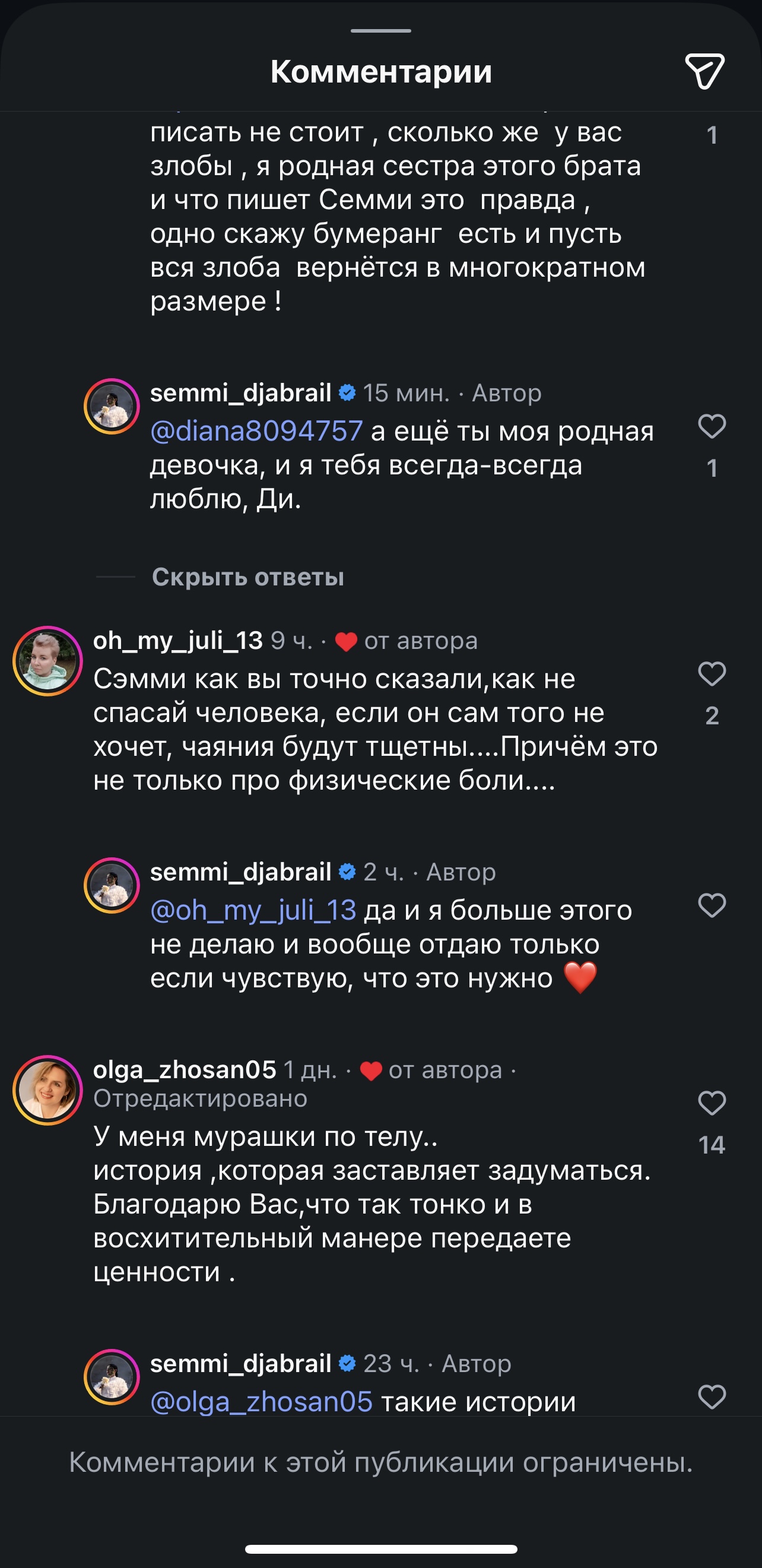The height and width of the screenshot is (1568, 762).
Task: Like oh_my_juli_13's comment
Action: coord(712,674)
